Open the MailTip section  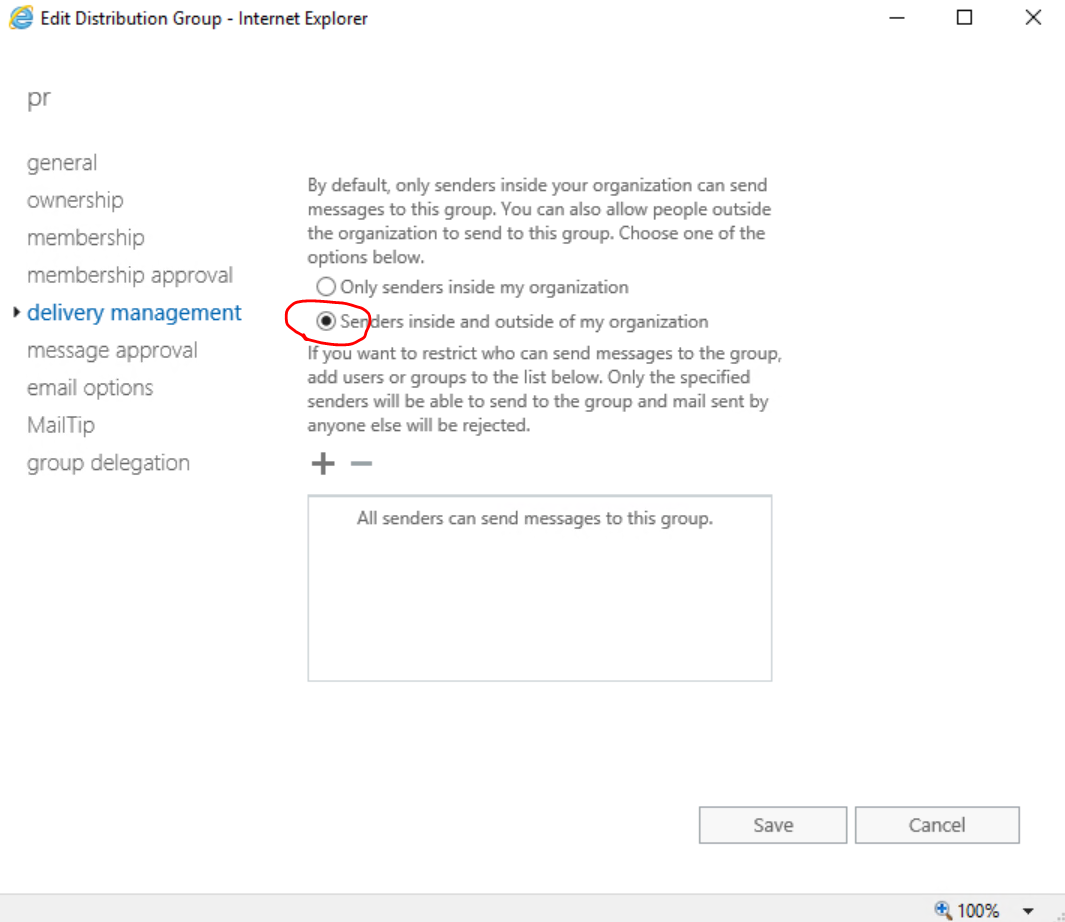point(61,425)
